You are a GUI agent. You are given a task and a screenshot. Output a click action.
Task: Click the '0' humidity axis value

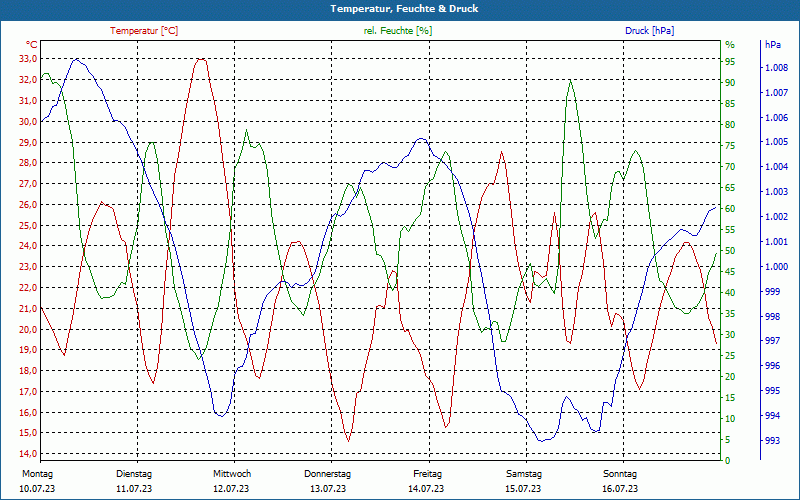coord(728,461)
